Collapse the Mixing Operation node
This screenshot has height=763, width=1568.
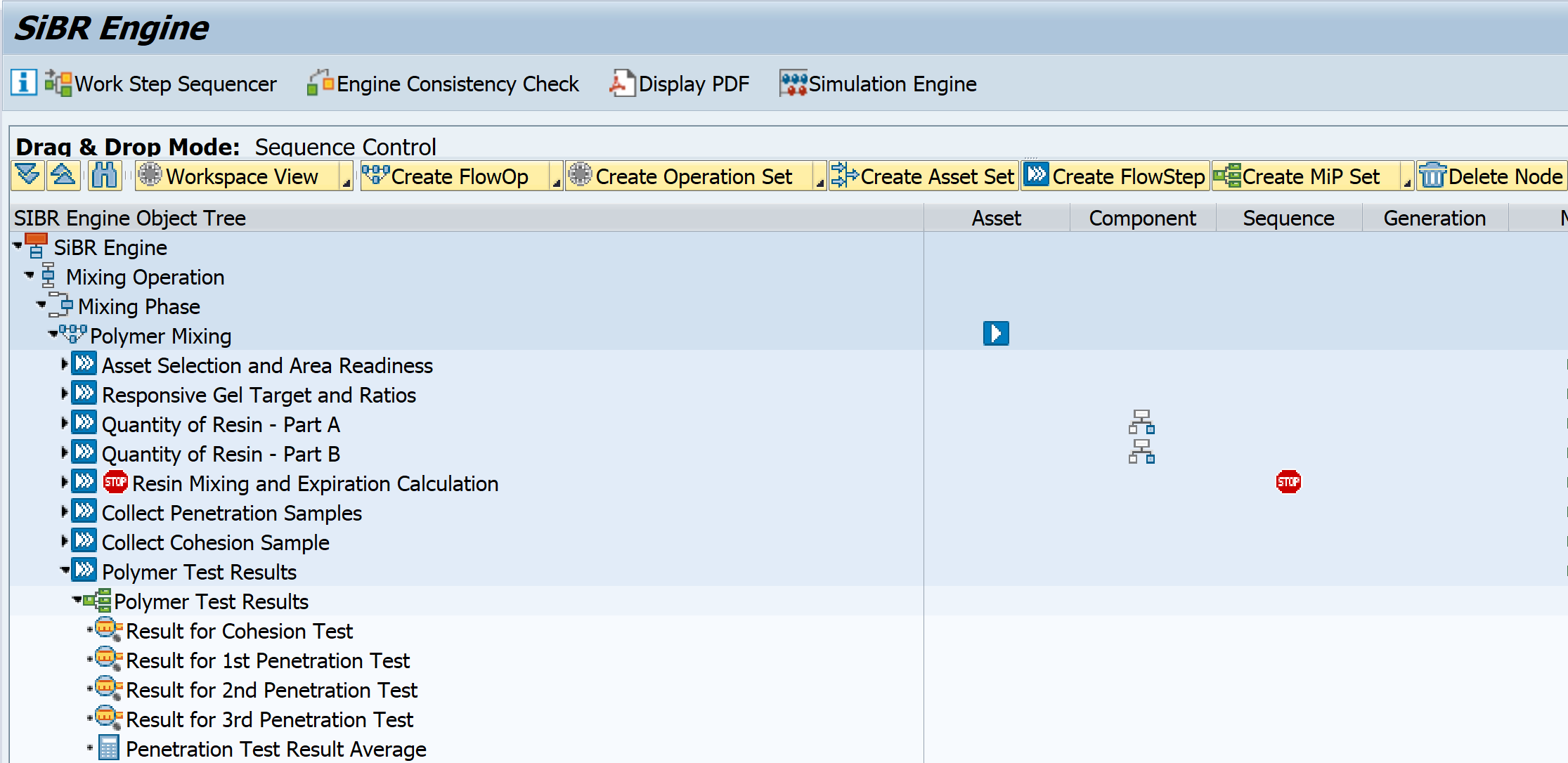pyautogui.click(x=30, y=275)
